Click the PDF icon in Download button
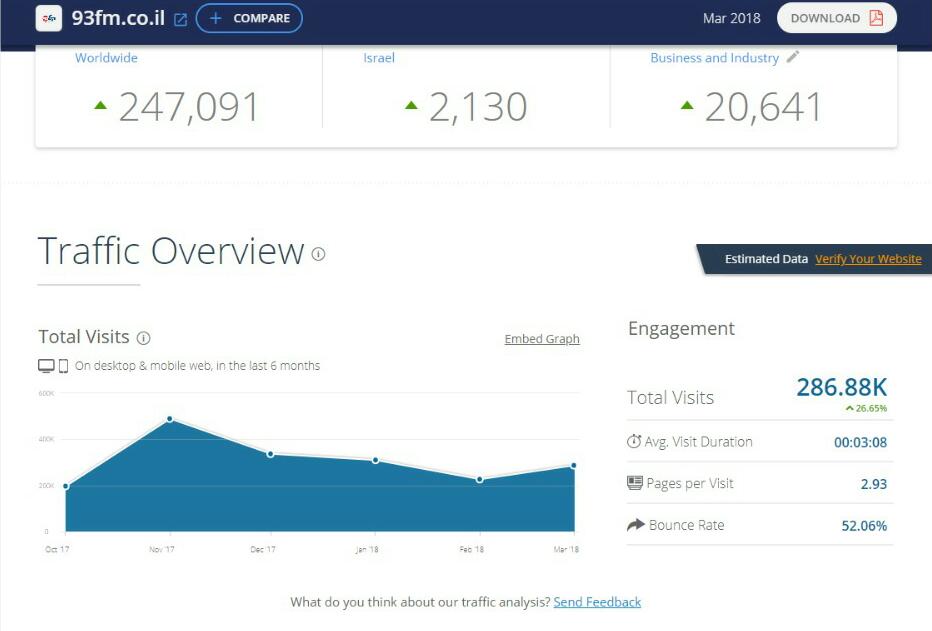Image resolution: width=932 pixels, height=631 pixels. [876, 18]
